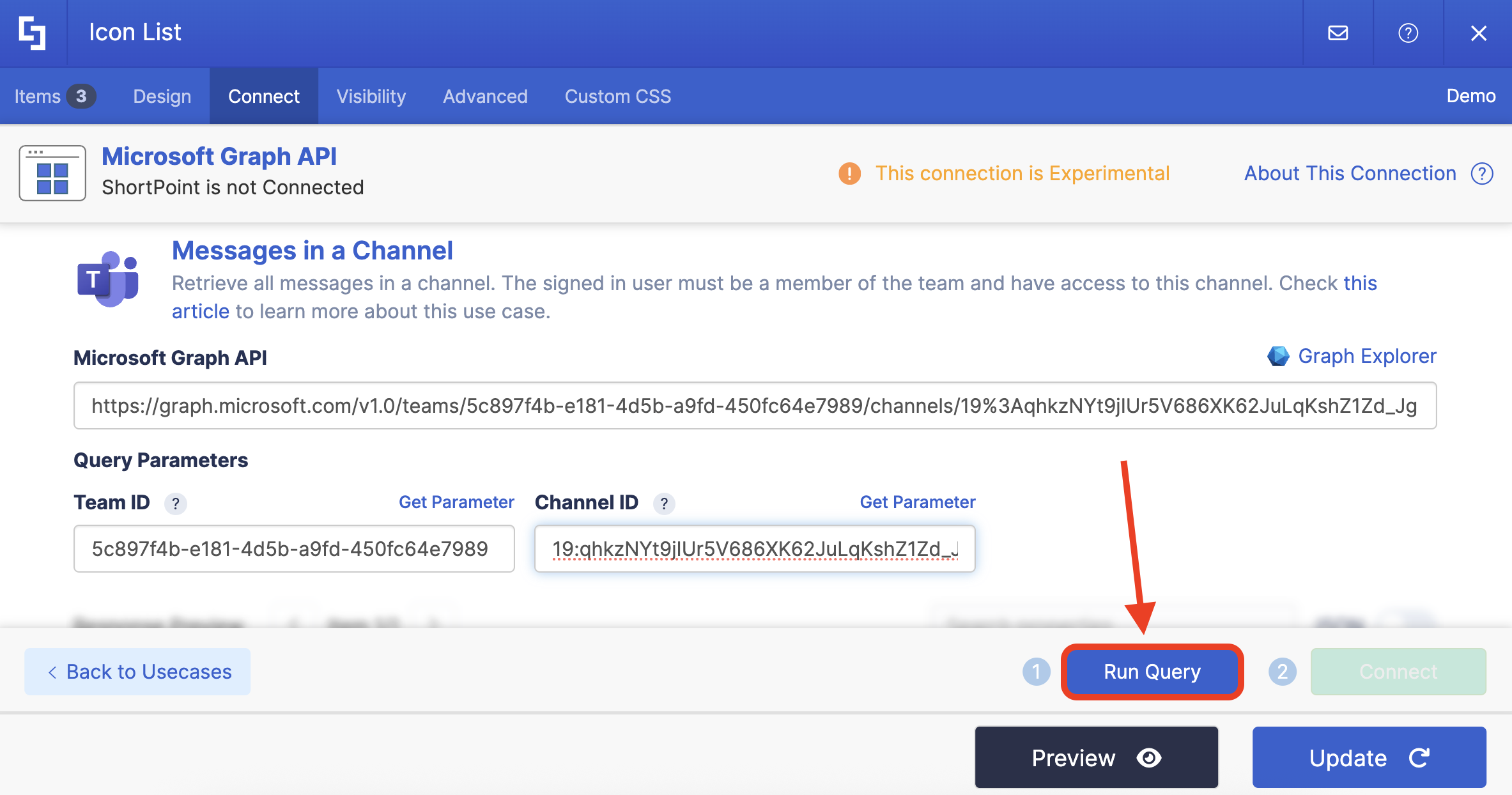Viewport: 1512px width, 795px height.
Task: Click the Microsoft Teams logo icon
Action: tap(108, 279)
